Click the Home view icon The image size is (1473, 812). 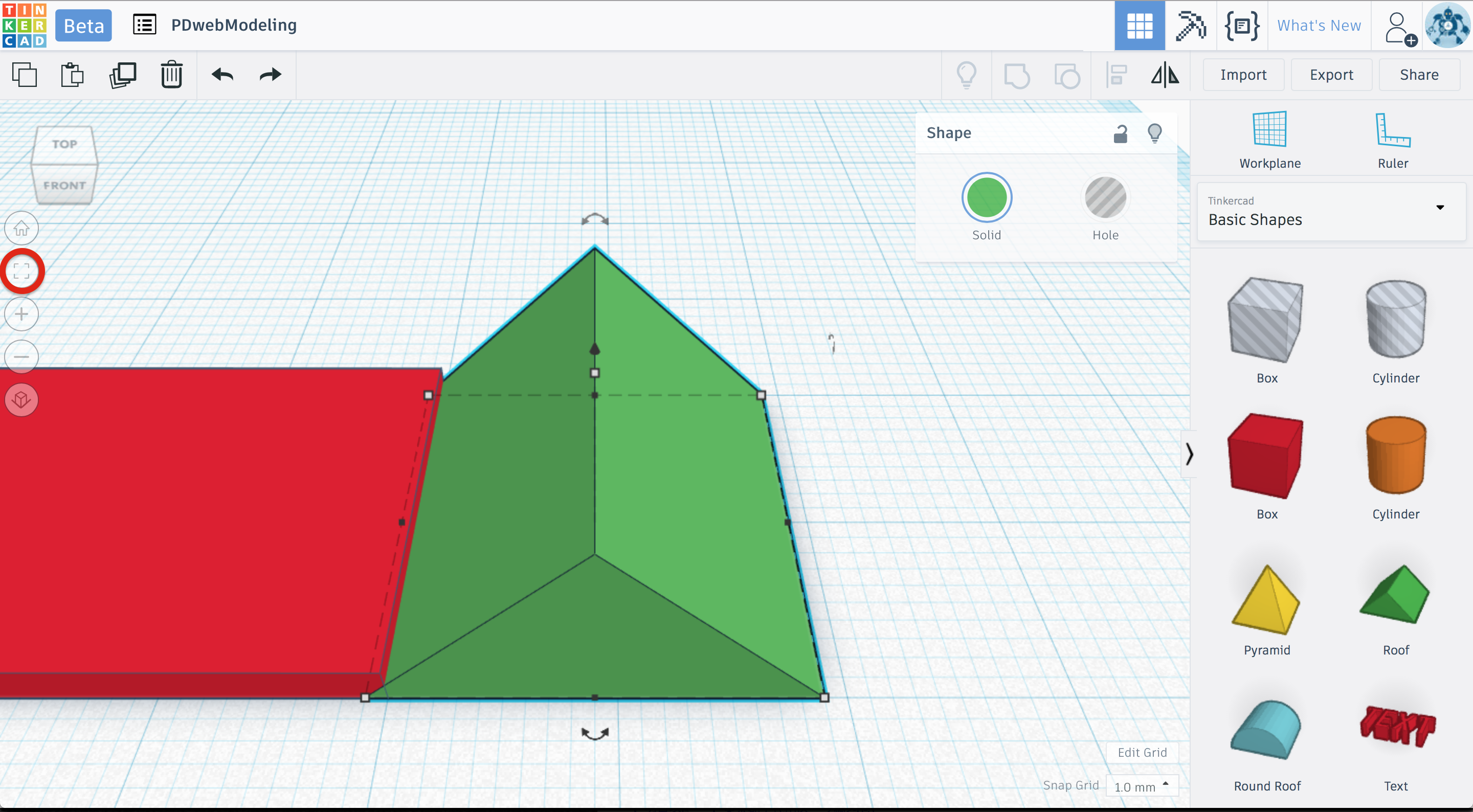21,229
